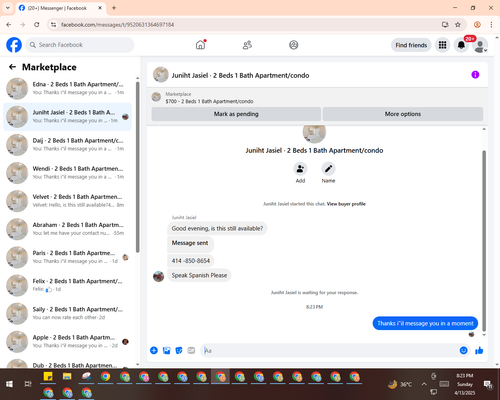The width and height of the screenshot is (500, 400).
Task: Open conversation info purple icon
Action: click(x=475, y=75)
